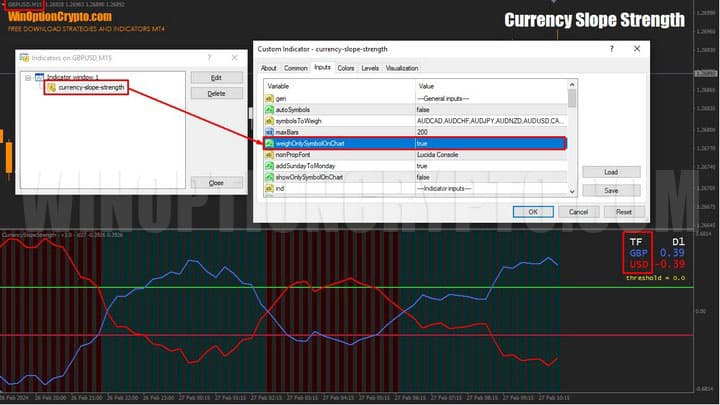
Task: Open the Colors tab
Action: 346,68
